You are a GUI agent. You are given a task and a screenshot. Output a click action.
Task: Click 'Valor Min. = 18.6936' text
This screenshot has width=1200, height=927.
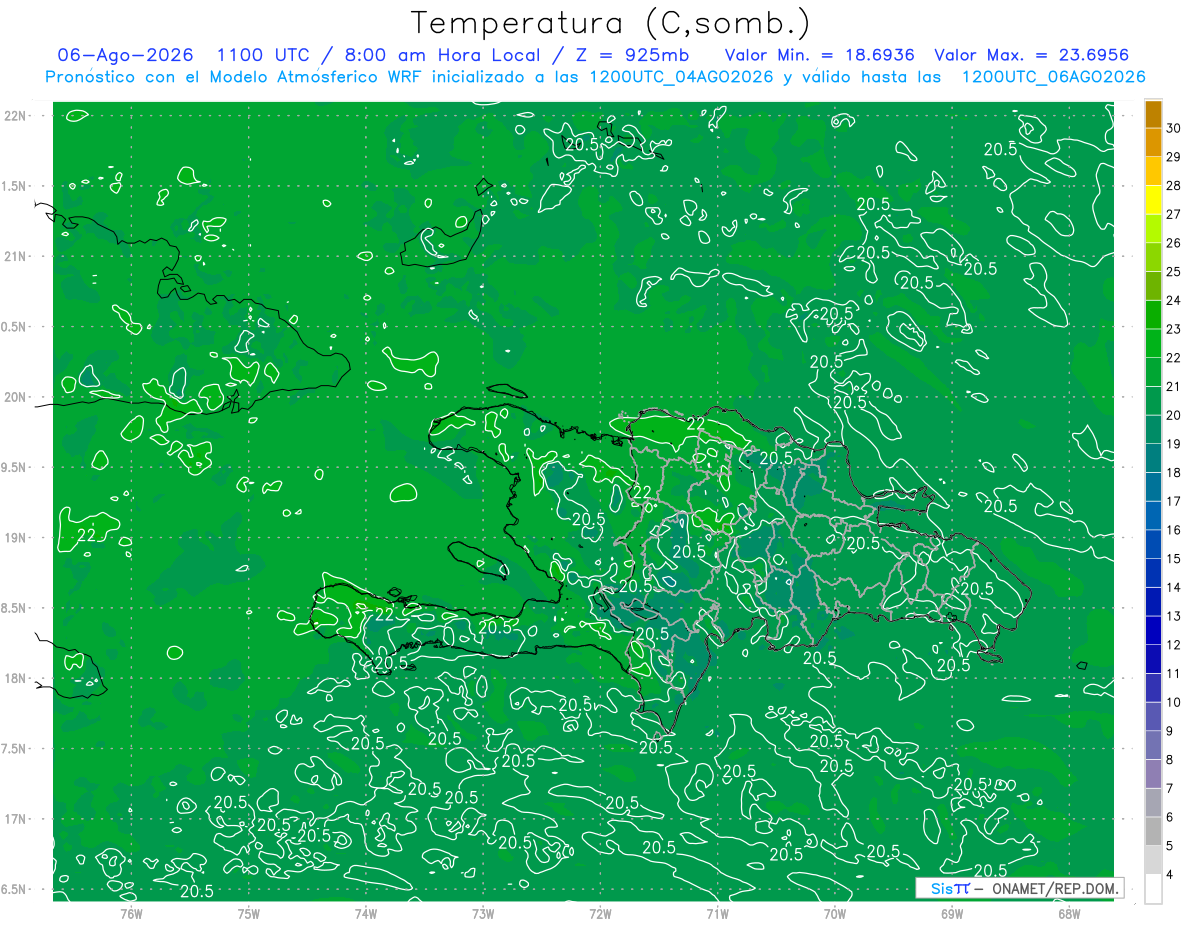[x=819, y=55]
